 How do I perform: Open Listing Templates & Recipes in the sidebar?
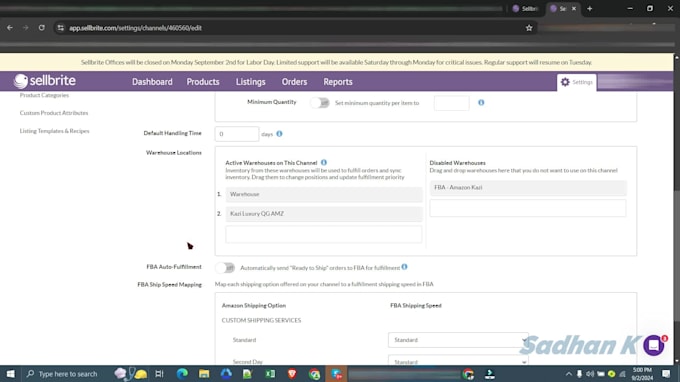(x=54, y=131)
